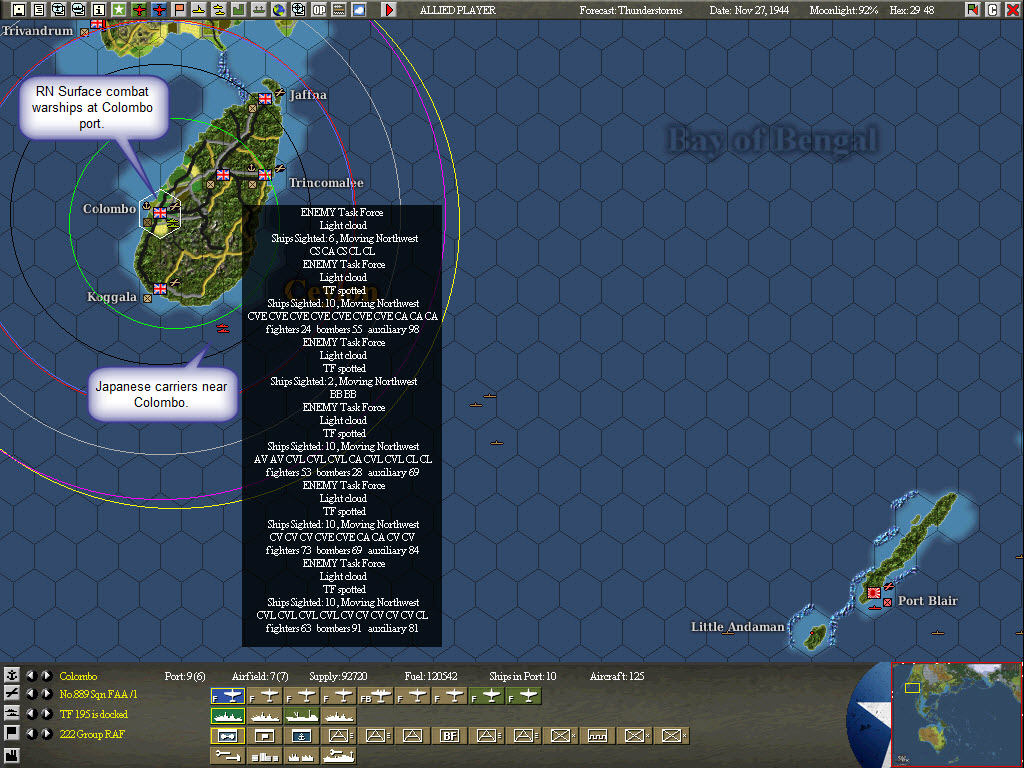Open 222 Group RAF unit link
Screen dimensions: 1024x768
point(92,734)
